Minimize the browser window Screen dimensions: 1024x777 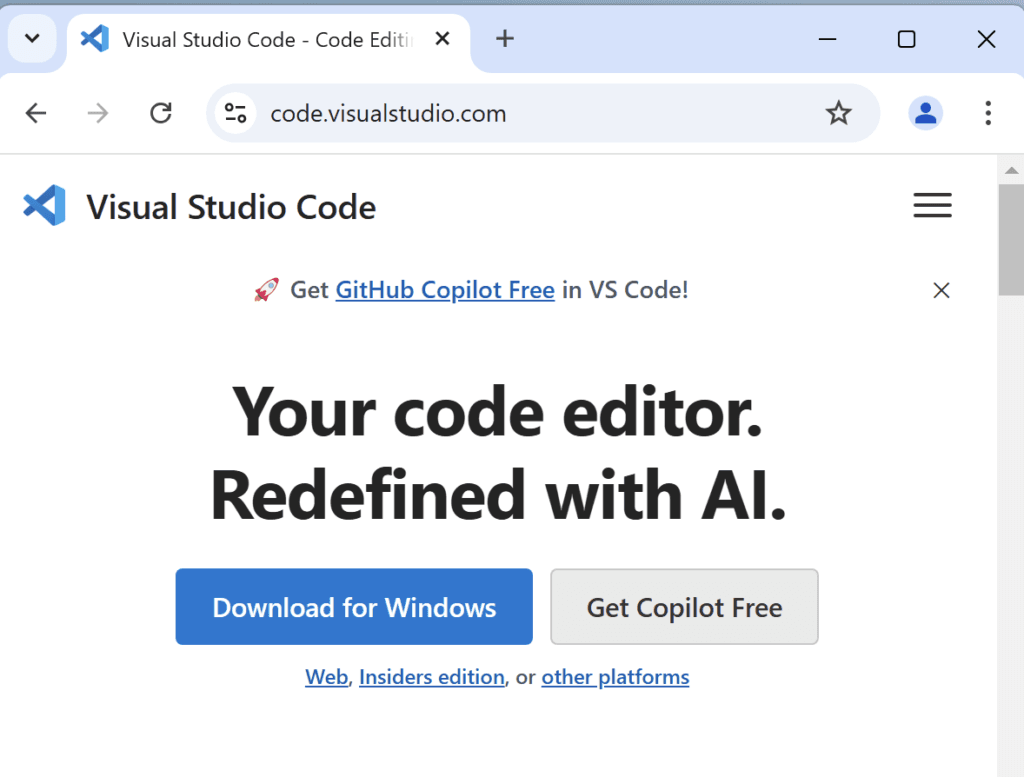coord(827,39)
